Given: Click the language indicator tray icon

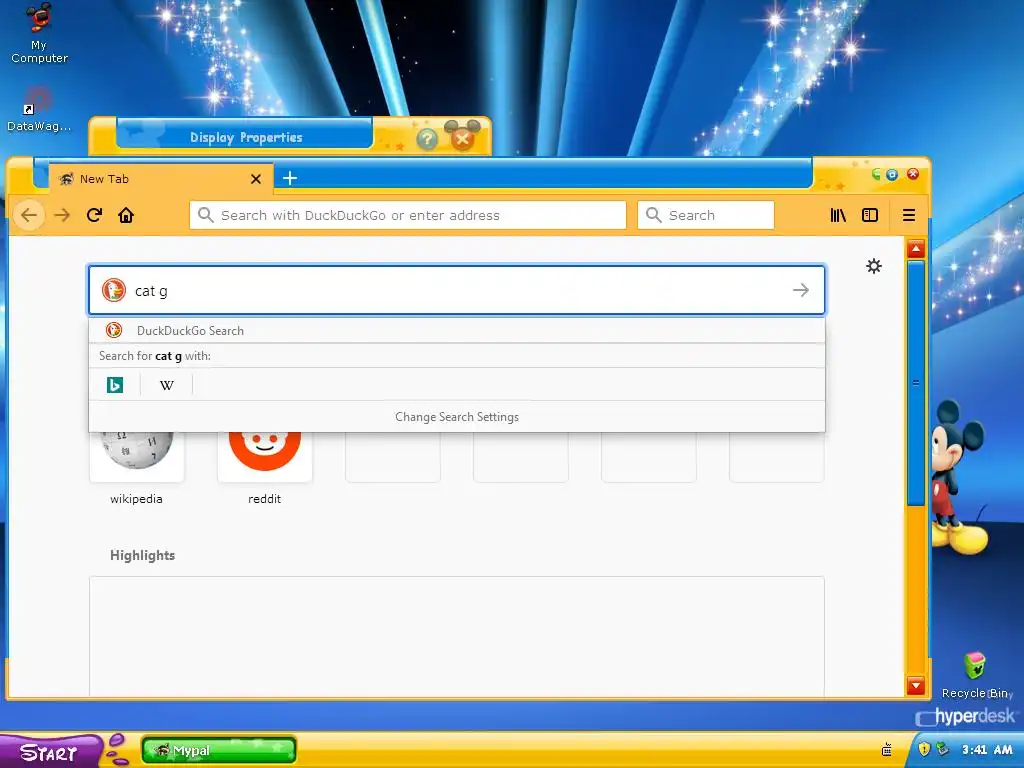Looking at the screenshot, I should point(887,749).
